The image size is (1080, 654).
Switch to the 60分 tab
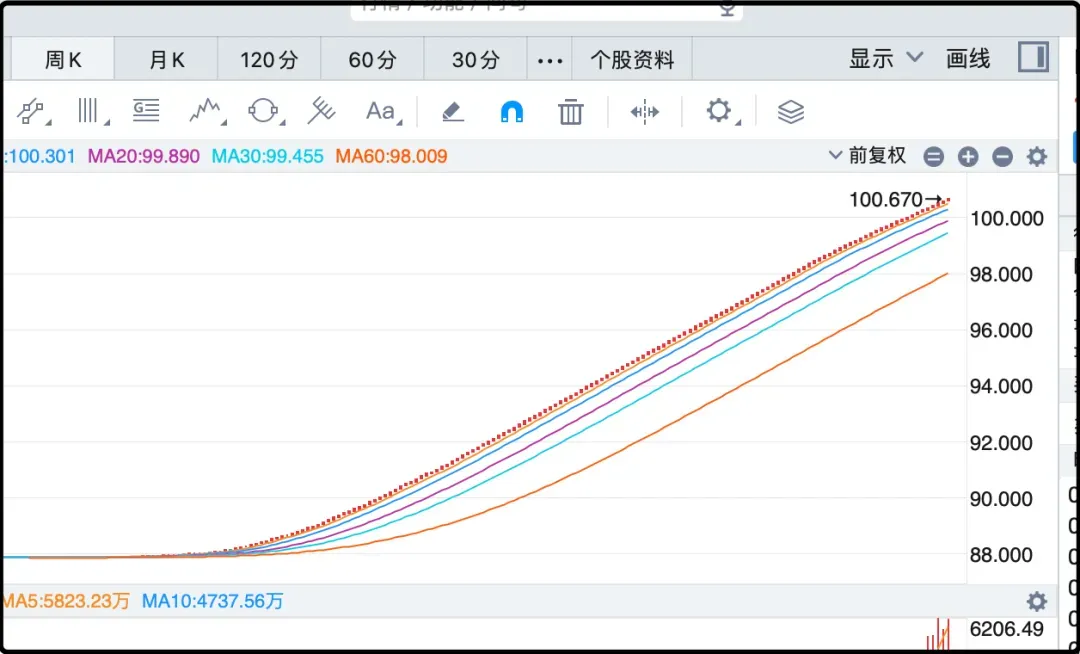click(372, 60)
